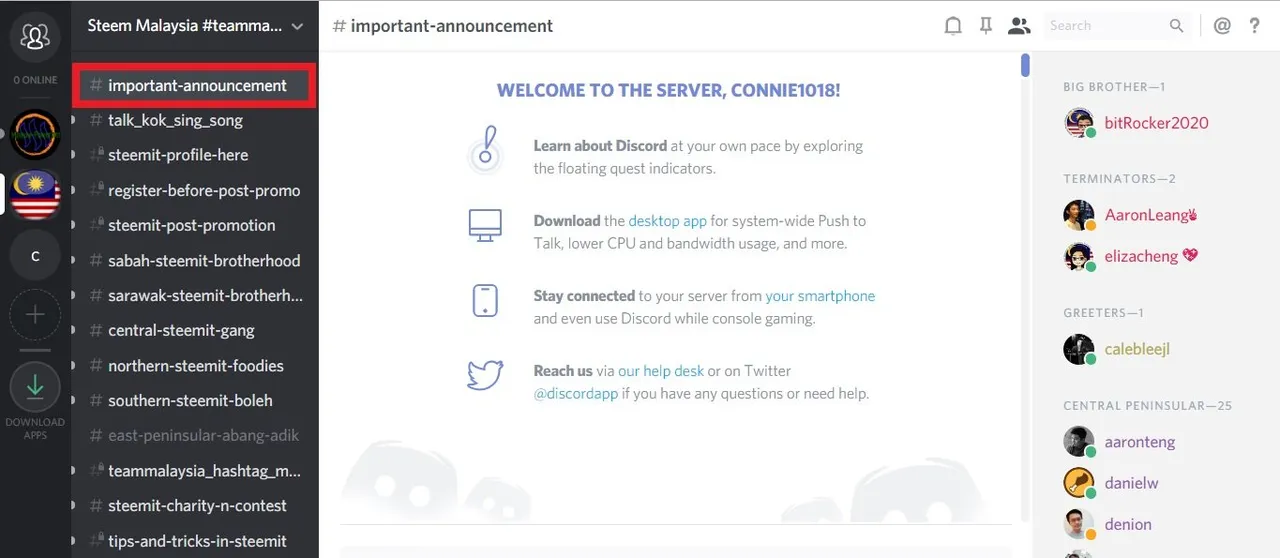Open notification settings bell icon
The height and width of the screenshot is (558, 1280).
click(953, 26)
